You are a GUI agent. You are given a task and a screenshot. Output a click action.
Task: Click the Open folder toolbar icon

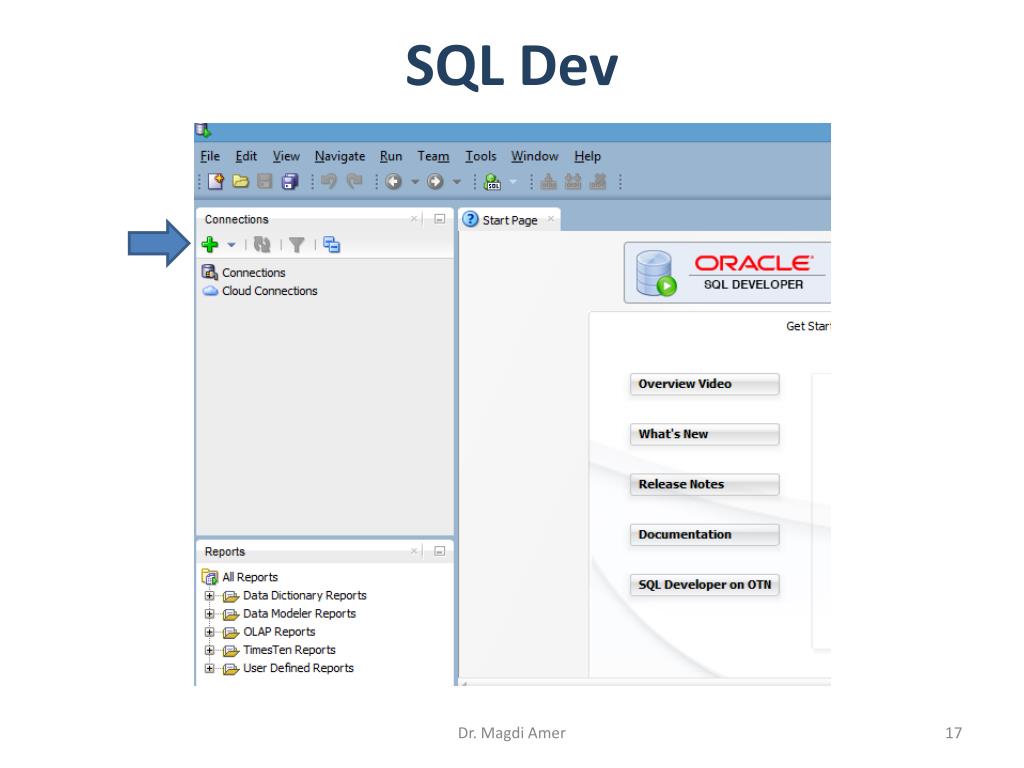tap(240, 182)
